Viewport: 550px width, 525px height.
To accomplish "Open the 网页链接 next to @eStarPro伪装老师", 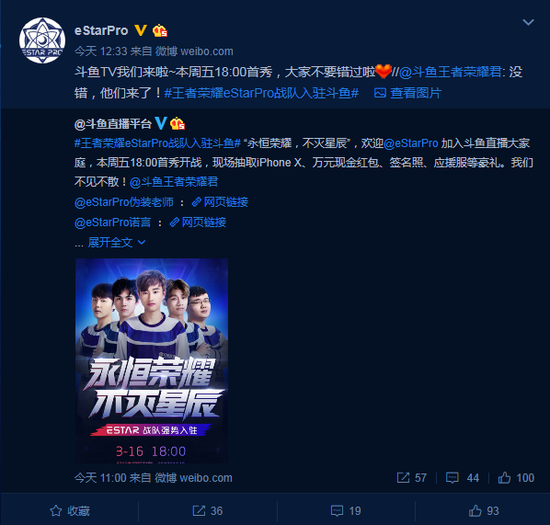I will (220, 202).
